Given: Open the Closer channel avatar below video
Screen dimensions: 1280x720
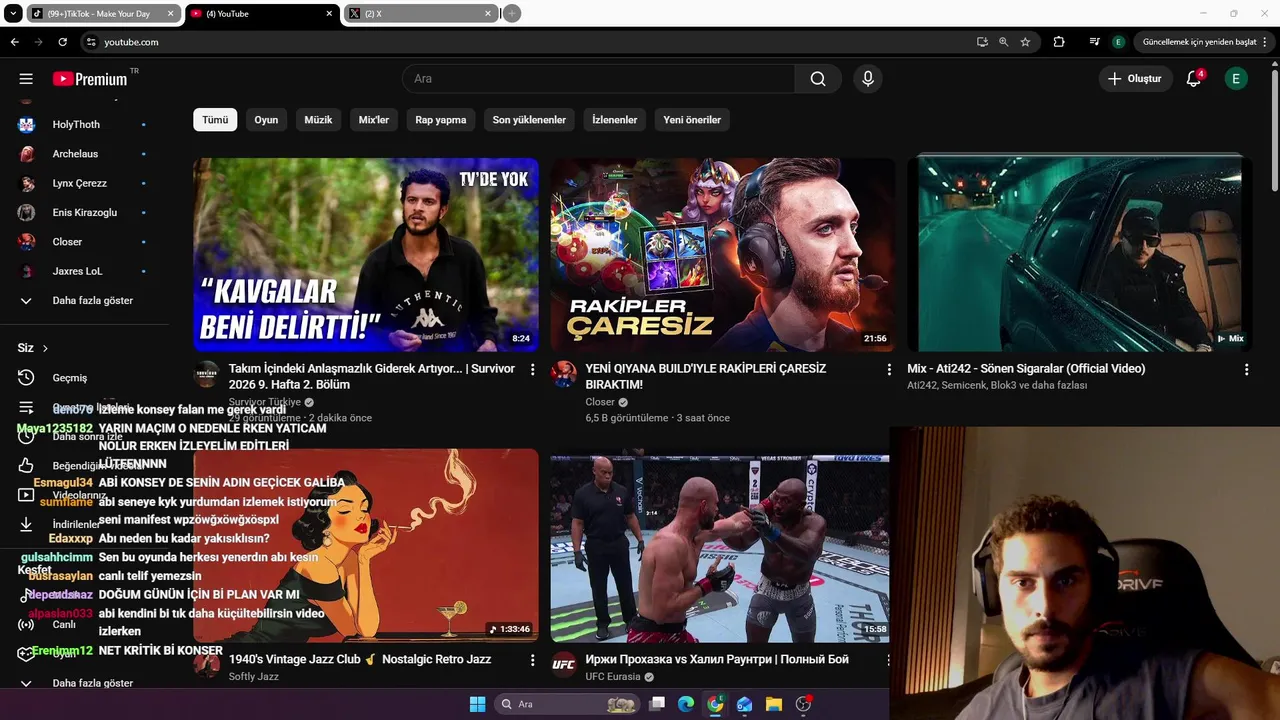Looking at the screenshot, I should 564,375.
